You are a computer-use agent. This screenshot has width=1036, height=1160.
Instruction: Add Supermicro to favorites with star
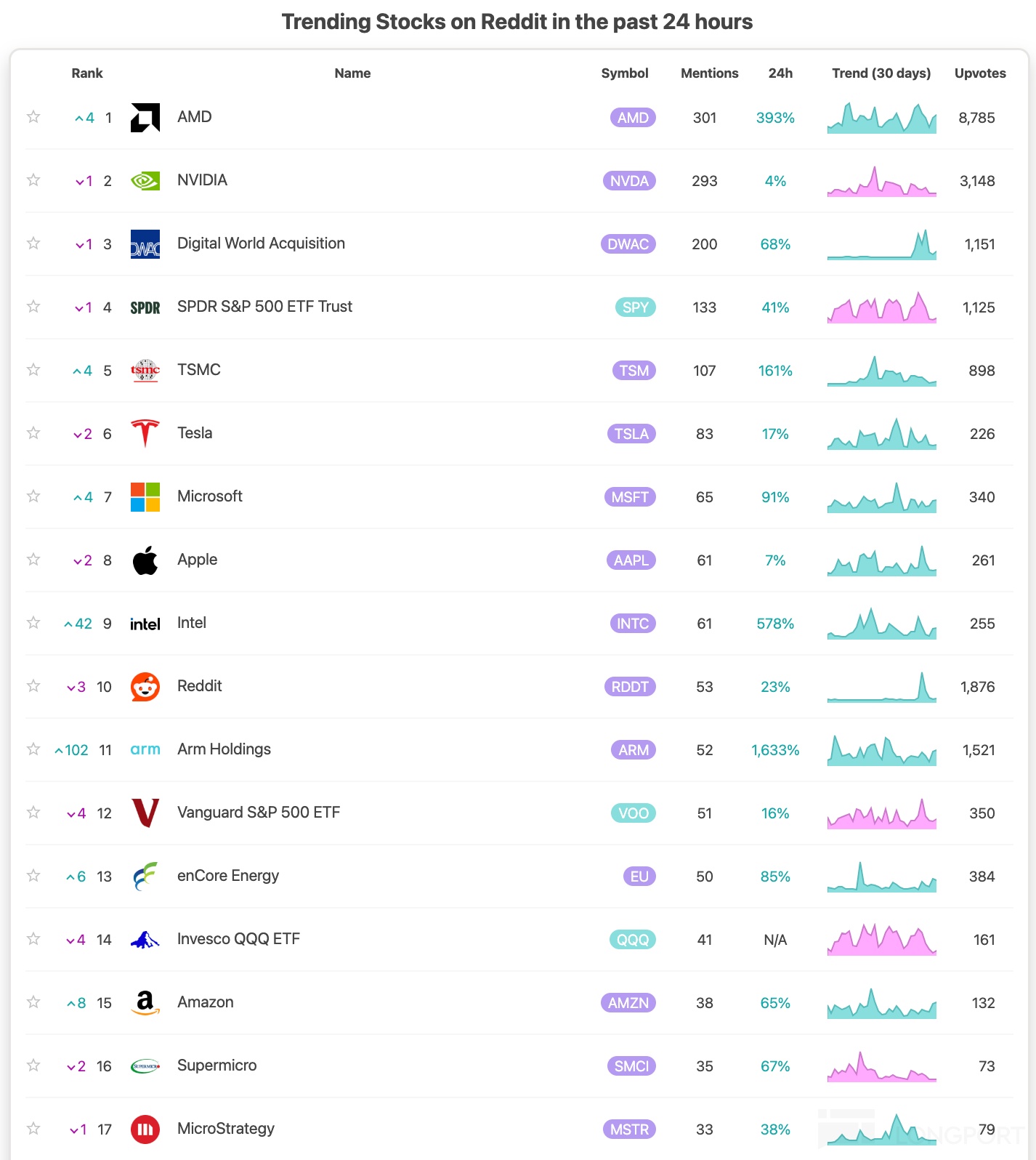(33, 1066)
